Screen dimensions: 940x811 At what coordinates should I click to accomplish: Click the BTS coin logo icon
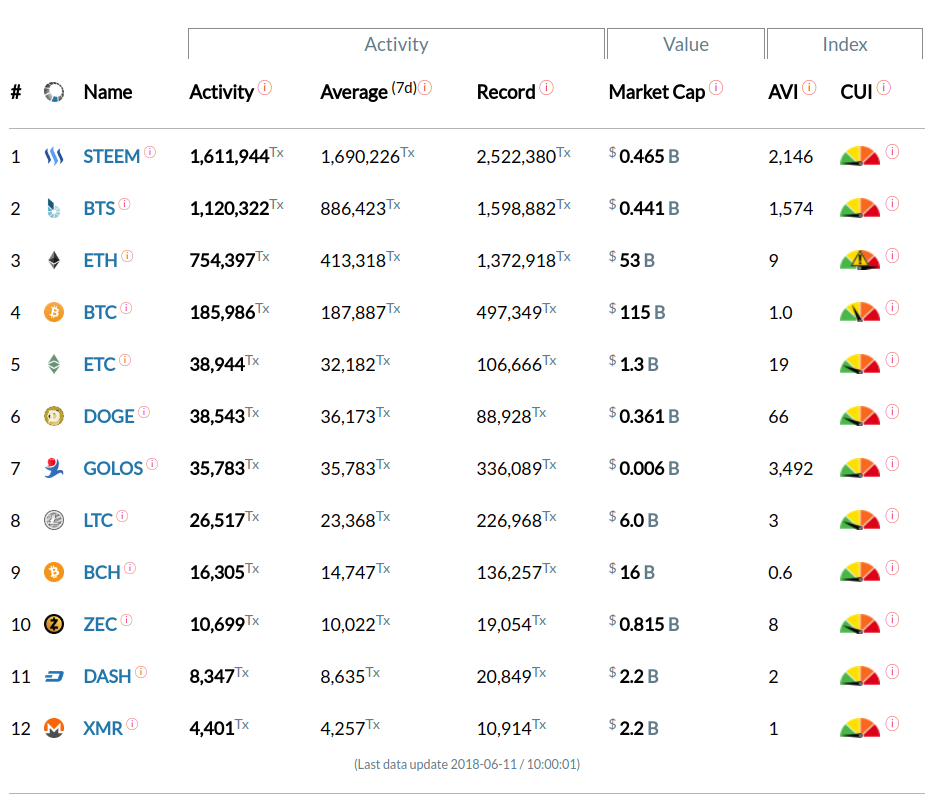coord(54,209)
